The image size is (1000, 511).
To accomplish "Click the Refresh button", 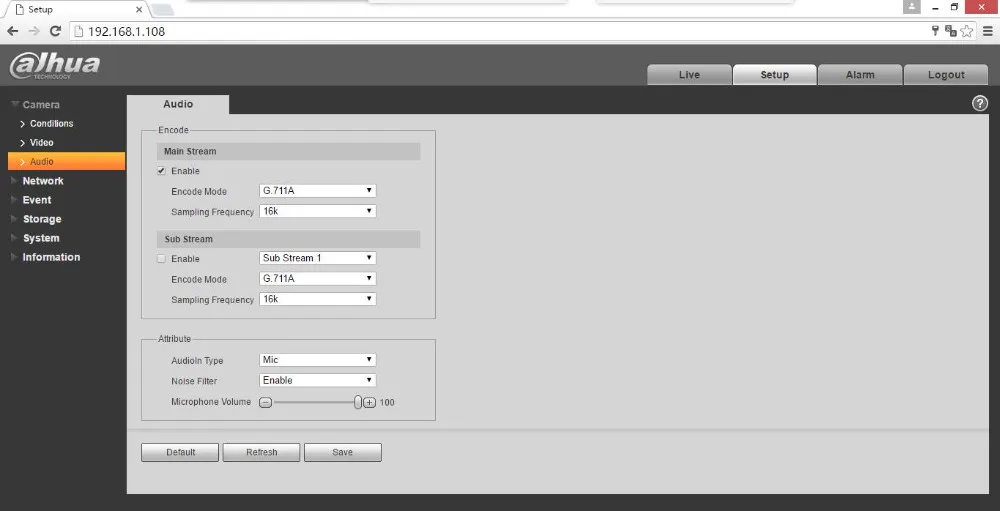I will pos(261,452).
